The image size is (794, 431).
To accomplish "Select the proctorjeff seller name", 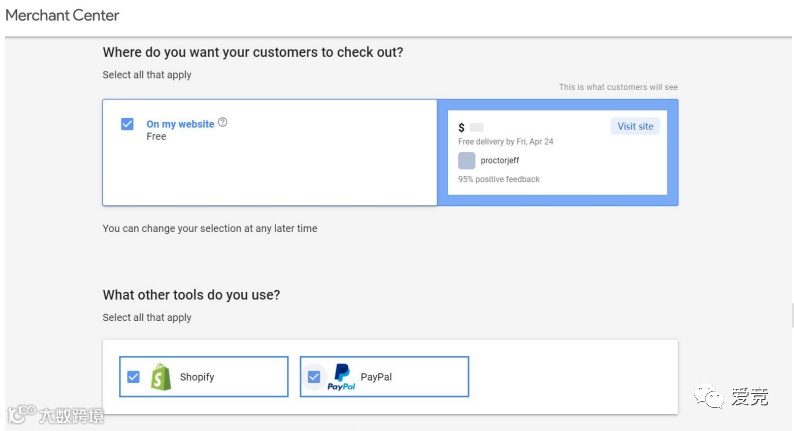I will pyautogui.click(x=500, y=160).
